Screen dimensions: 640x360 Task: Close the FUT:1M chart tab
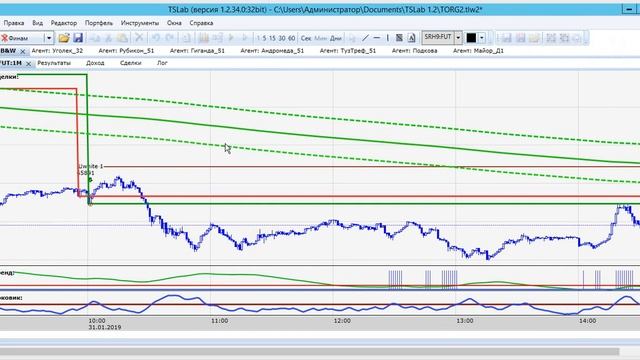click(29, 64)
